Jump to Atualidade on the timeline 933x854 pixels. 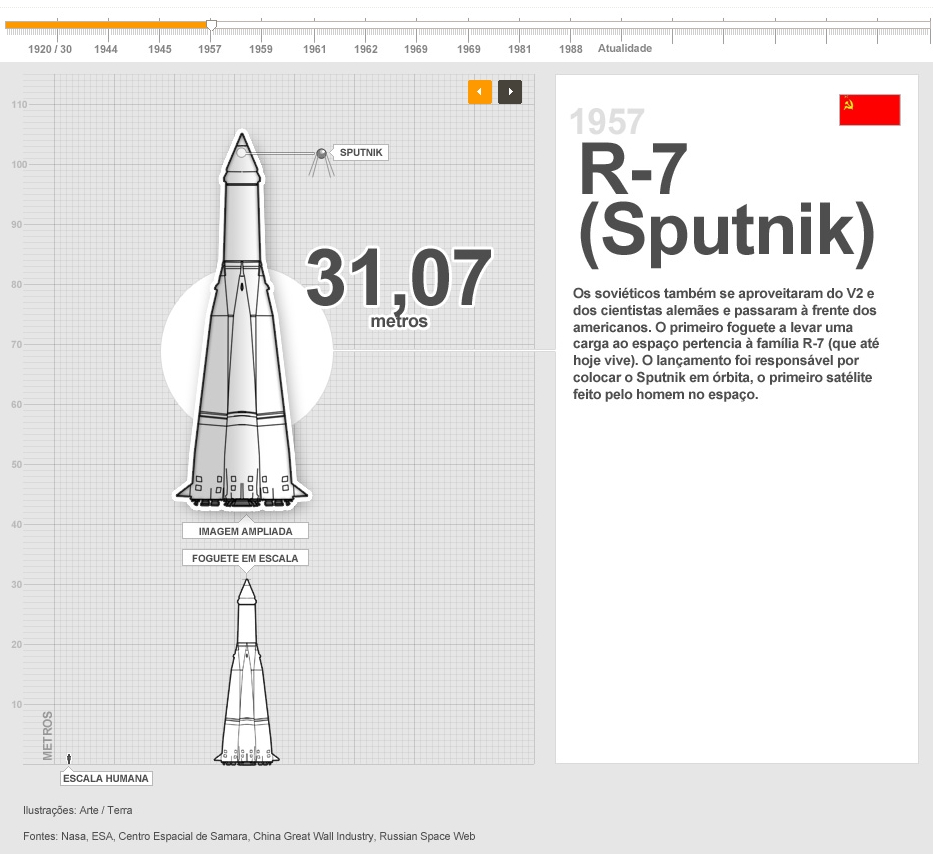click(x=625, y=48)
